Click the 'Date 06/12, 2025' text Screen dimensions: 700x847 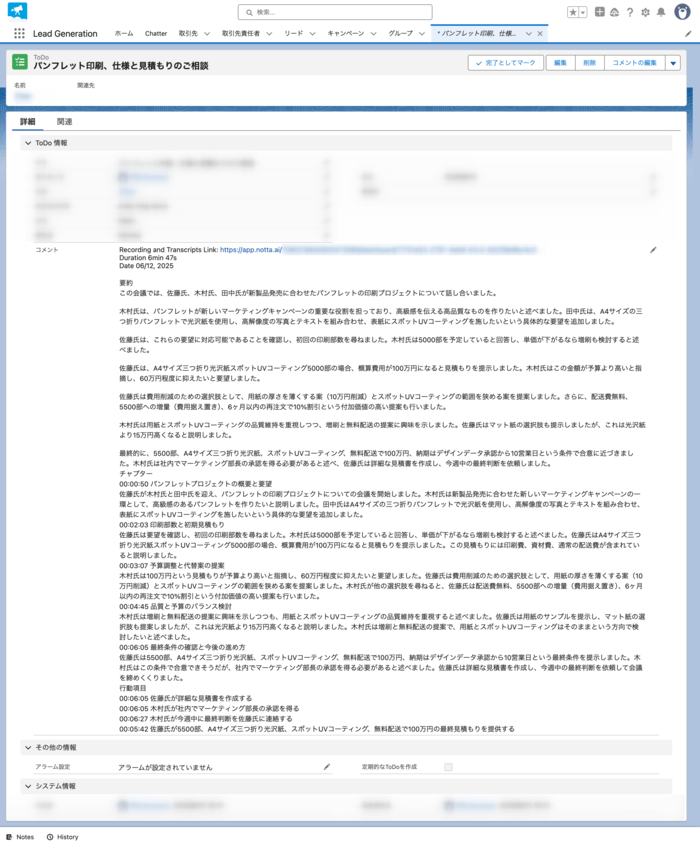[146, 266]
